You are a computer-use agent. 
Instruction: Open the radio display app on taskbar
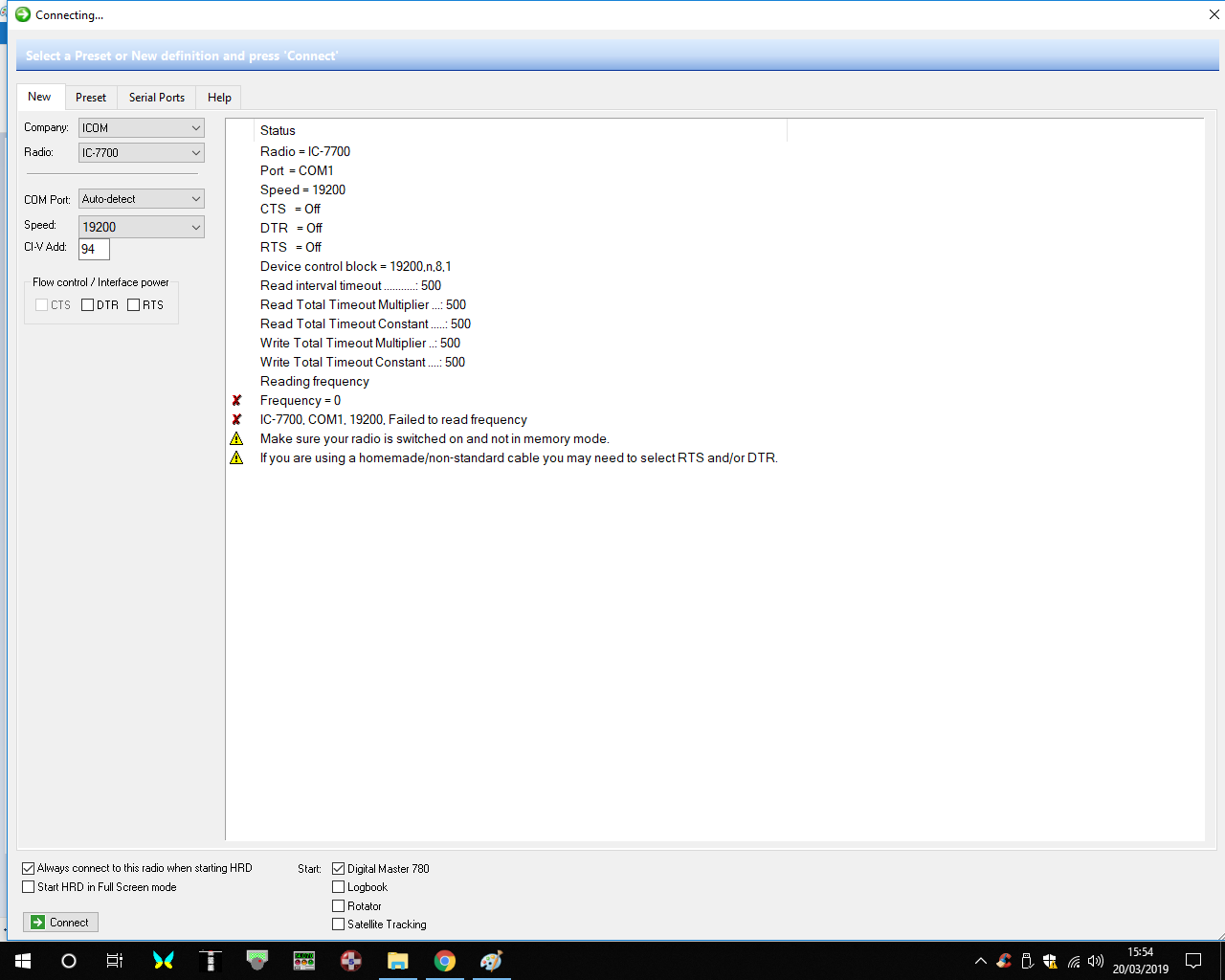[304, 961]
